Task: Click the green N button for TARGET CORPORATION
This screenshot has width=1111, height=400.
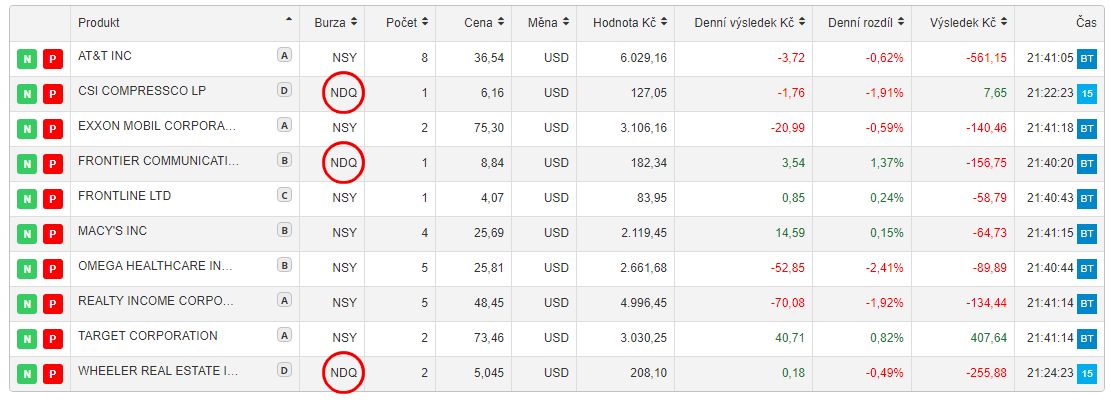Action: 26,339
